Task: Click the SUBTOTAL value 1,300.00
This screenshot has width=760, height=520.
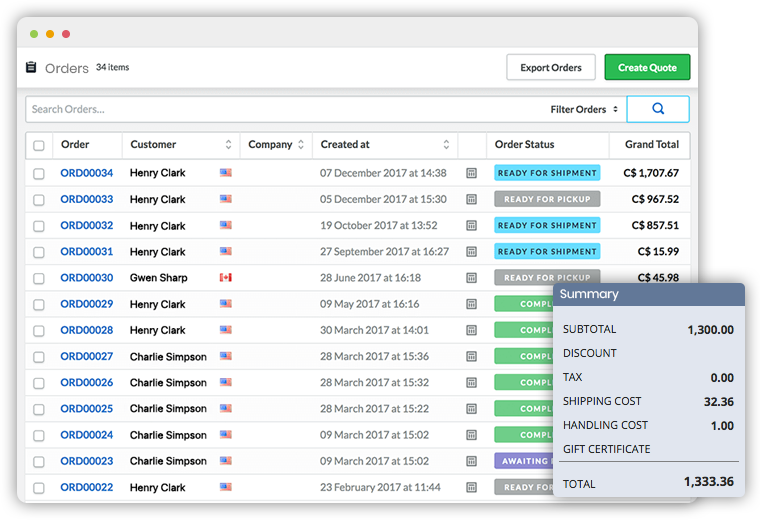Action: tap(711, 330)
